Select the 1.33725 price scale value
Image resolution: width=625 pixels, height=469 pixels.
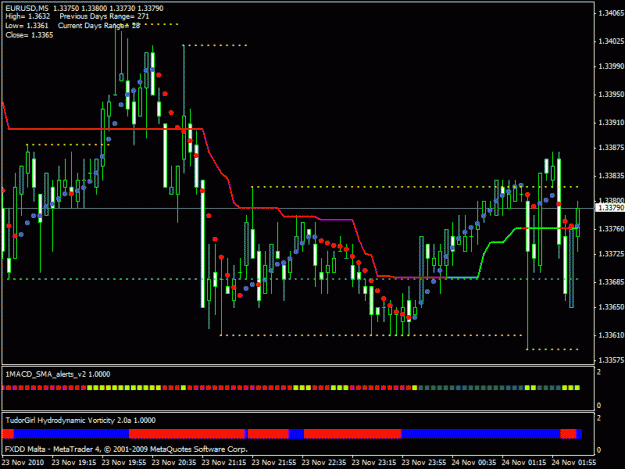[611, 254]
